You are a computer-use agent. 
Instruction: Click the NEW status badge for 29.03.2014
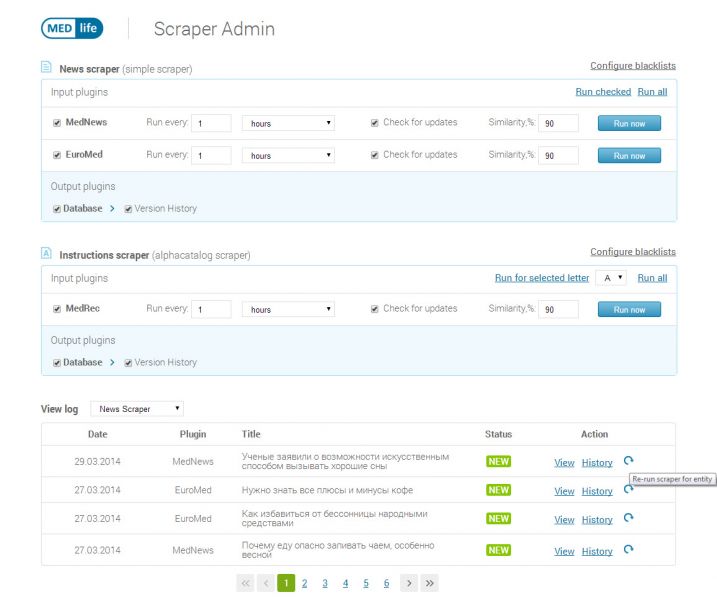point(498,461)
